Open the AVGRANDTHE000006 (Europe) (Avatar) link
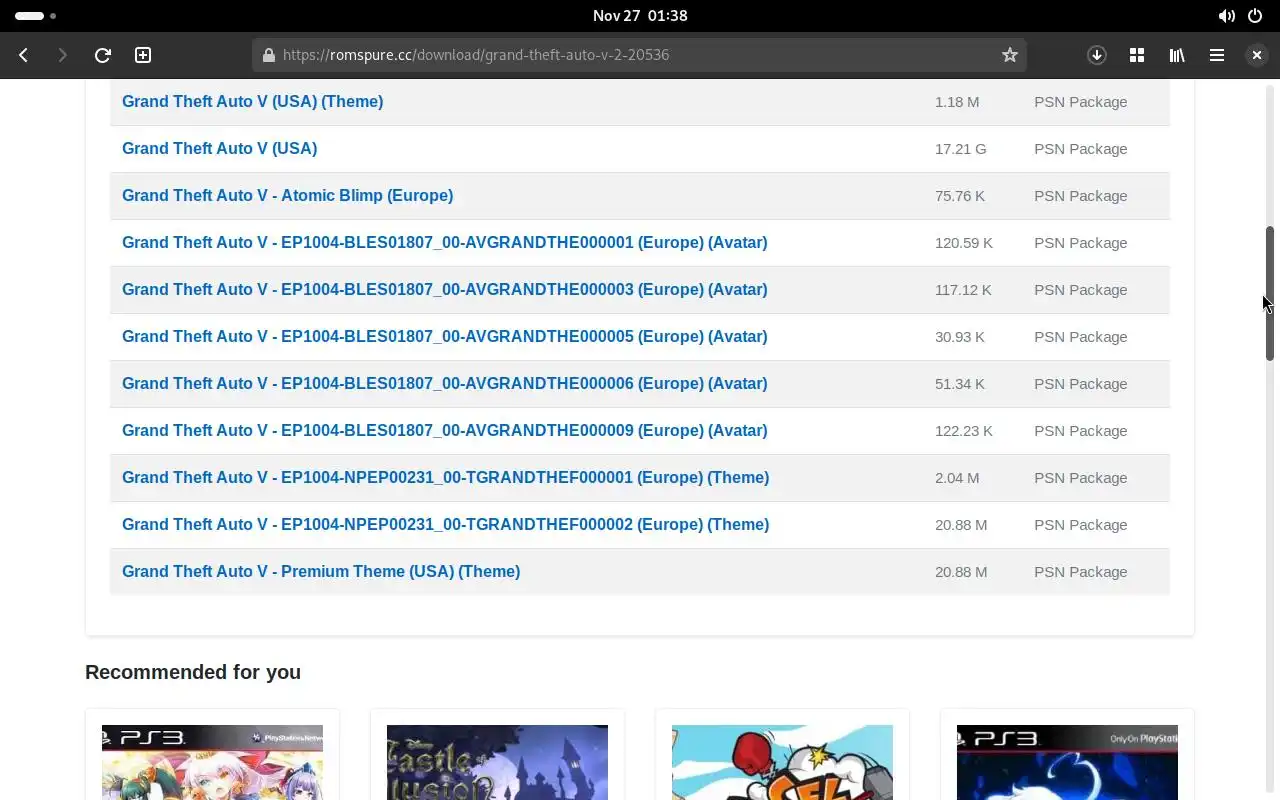This screenshot has width=1280, height=800. coord(444,383)
